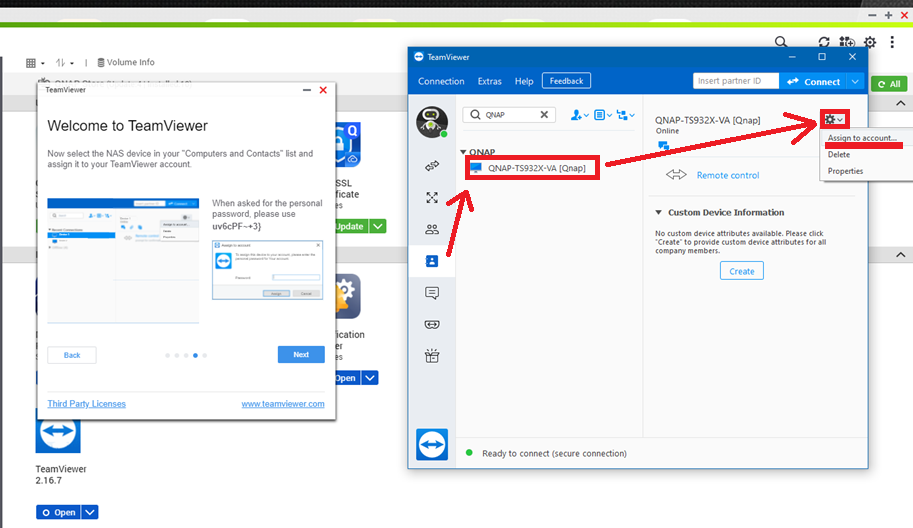Open the Connect button dropdown arrow
The width and height of the screenshot is (913, 528).
point(854,81)
